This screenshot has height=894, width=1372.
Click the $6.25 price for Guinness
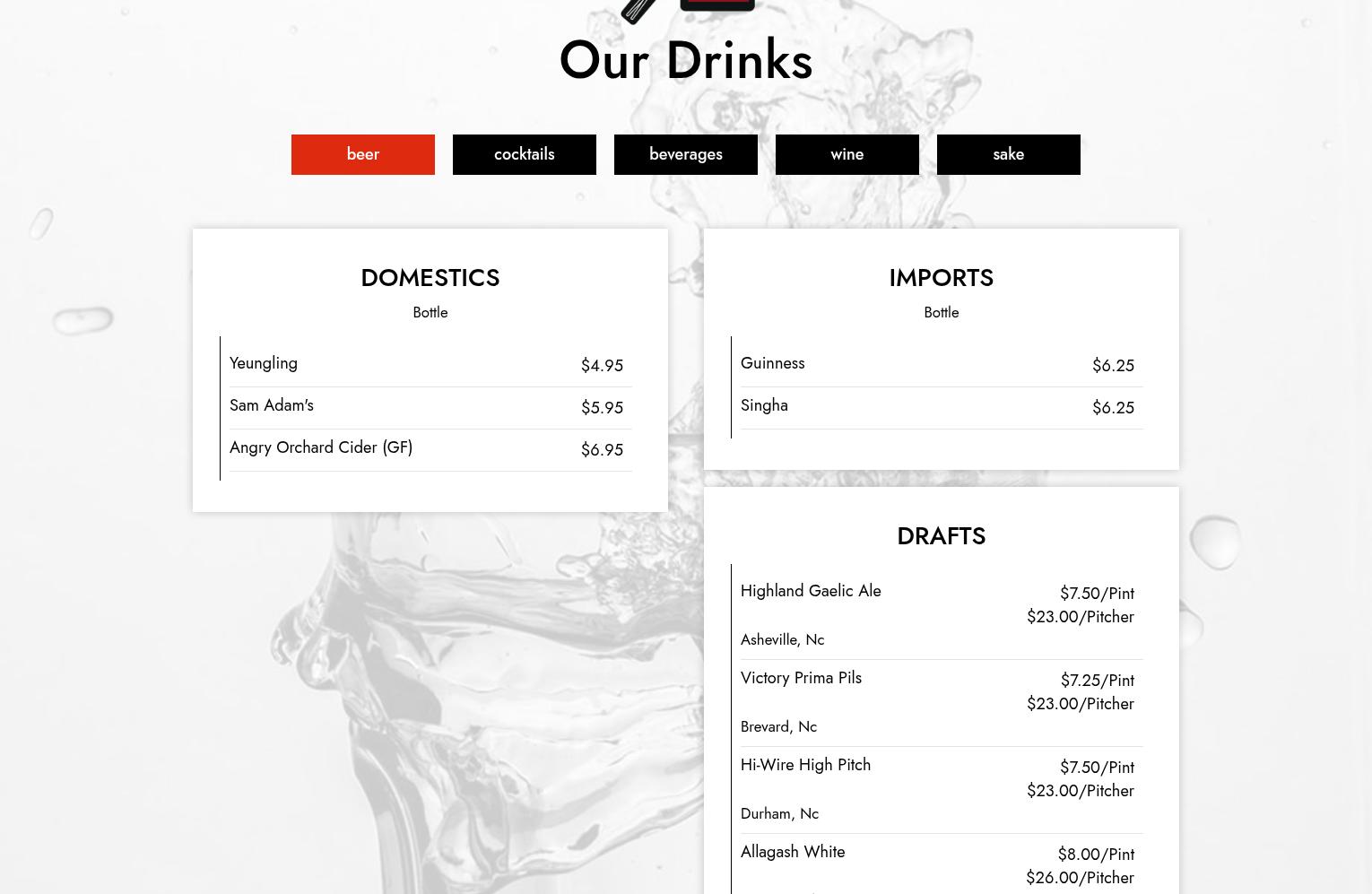(x=1113, y=366)
